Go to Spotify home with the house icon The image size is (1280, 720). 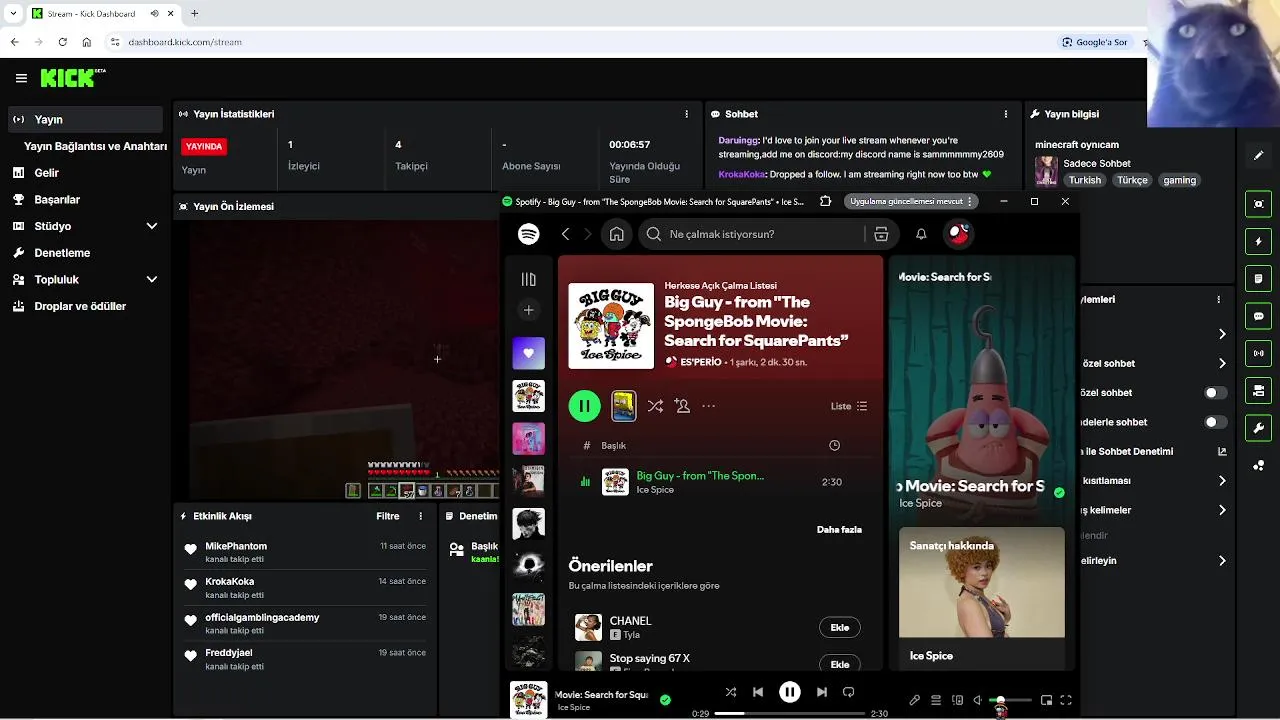point(617,234)
